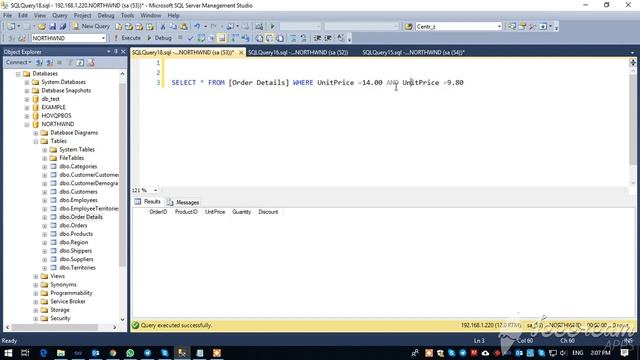Click the Parse checkmark icon

[x=190, y=38]
